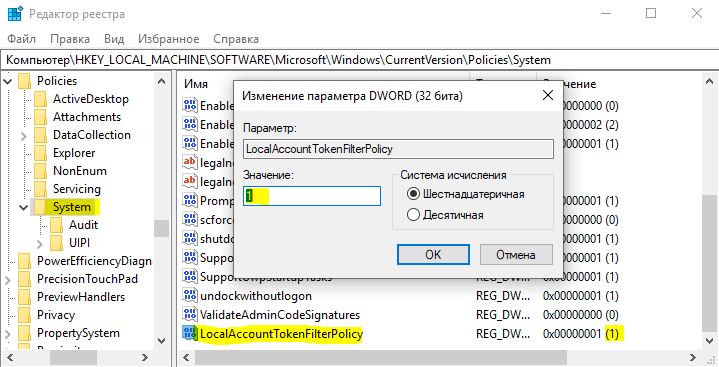The image size is (719, 367).
Task: Open the Избранное menu
Action: point(169,39)
